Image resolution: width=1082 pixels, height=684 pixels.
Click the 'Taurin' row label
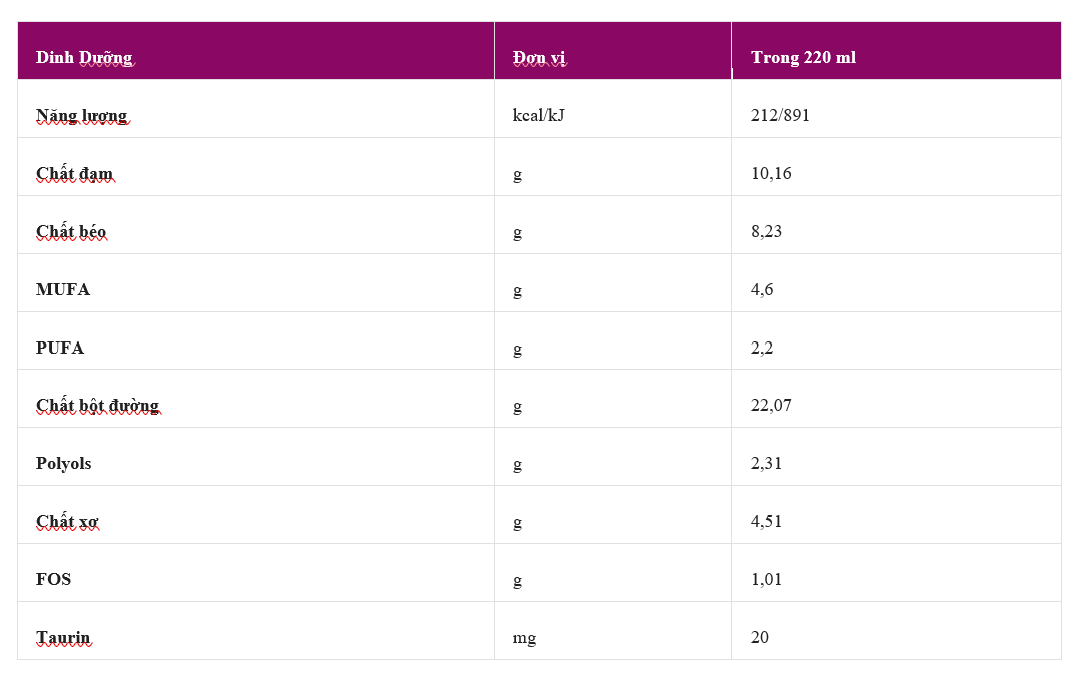63,637
